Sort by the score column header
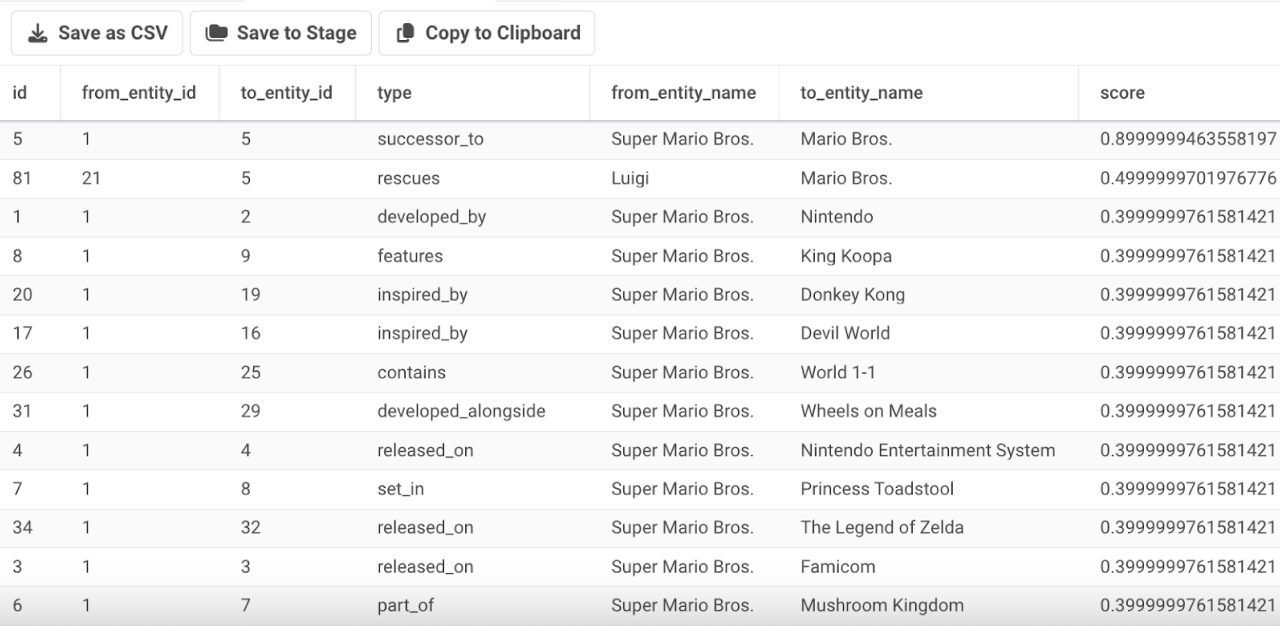Image resolution: width=1280 pixels, height=626 pixels. (1122, 93)
